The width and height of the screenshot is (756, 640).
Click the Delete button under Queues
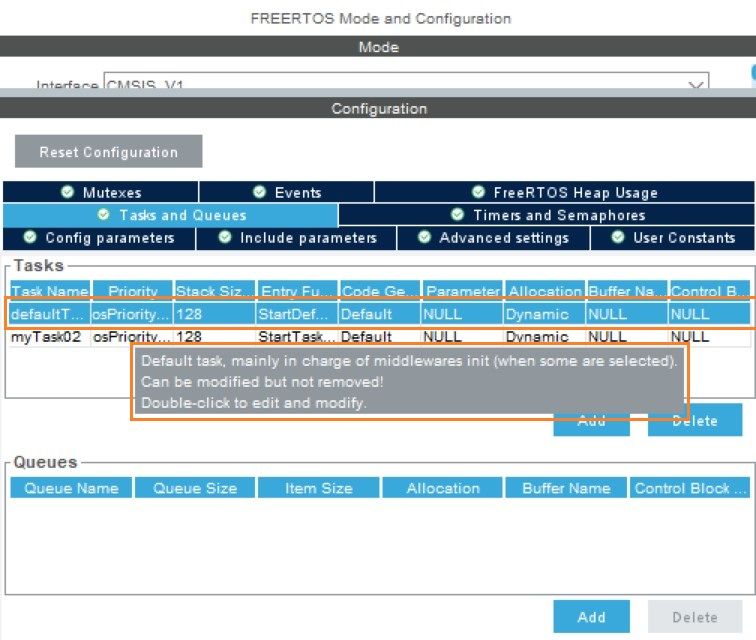pos(695,616)
